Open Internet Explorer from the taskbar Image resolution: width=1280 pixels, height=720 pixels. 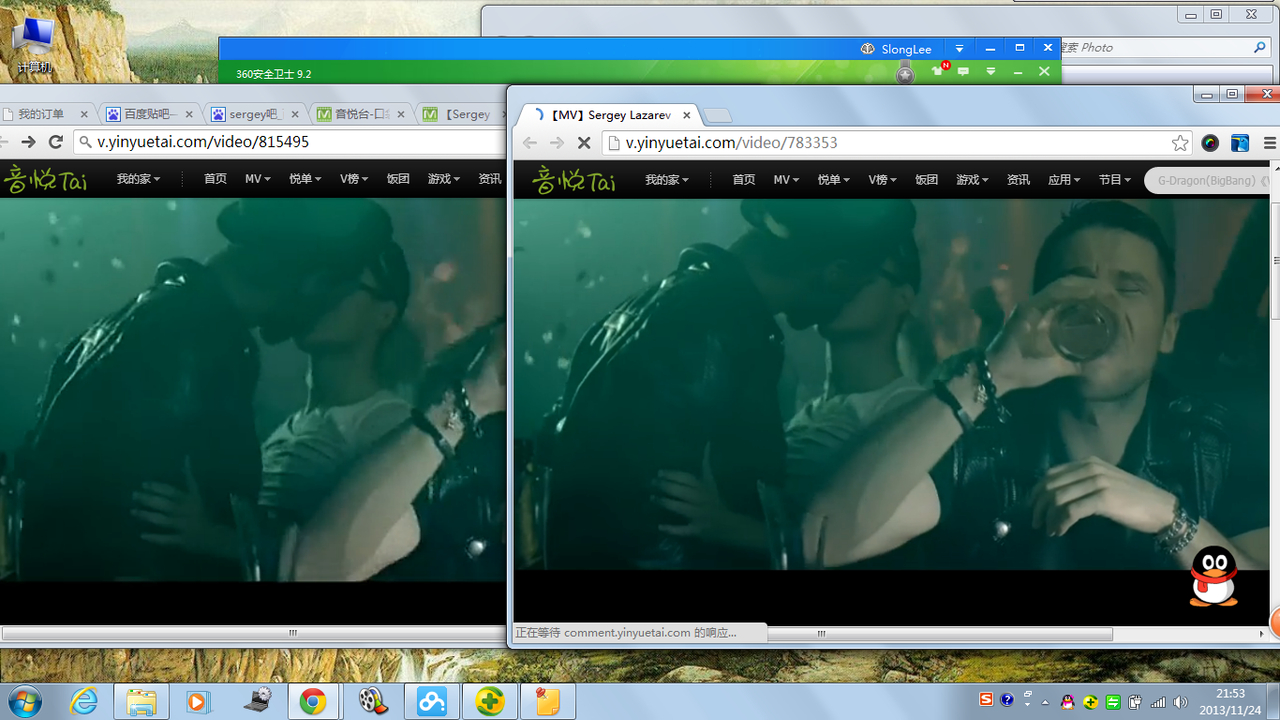pyautogui.click(x=84, y=702)
